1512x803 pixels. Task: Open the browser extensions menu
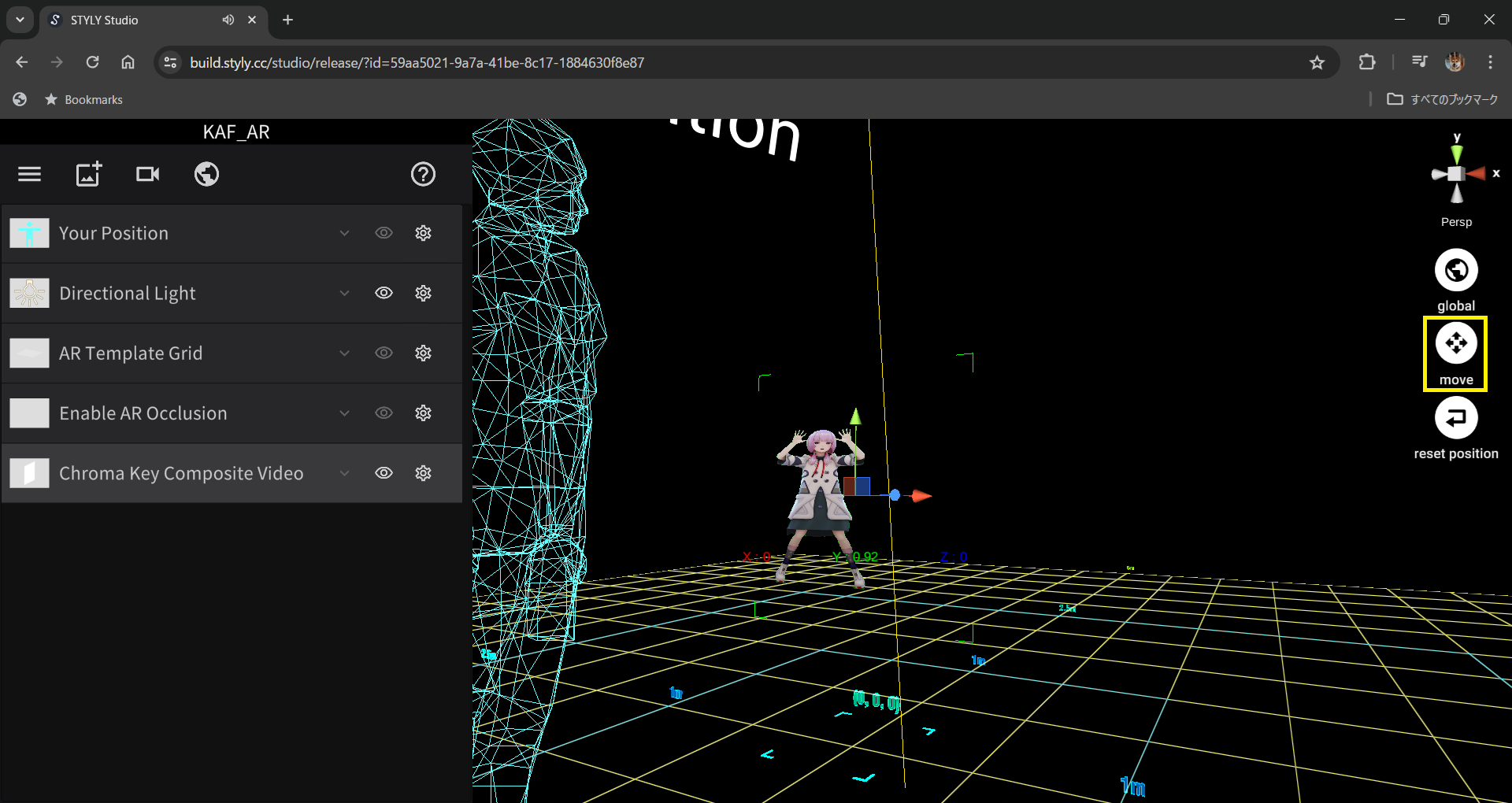(1367, 62)
